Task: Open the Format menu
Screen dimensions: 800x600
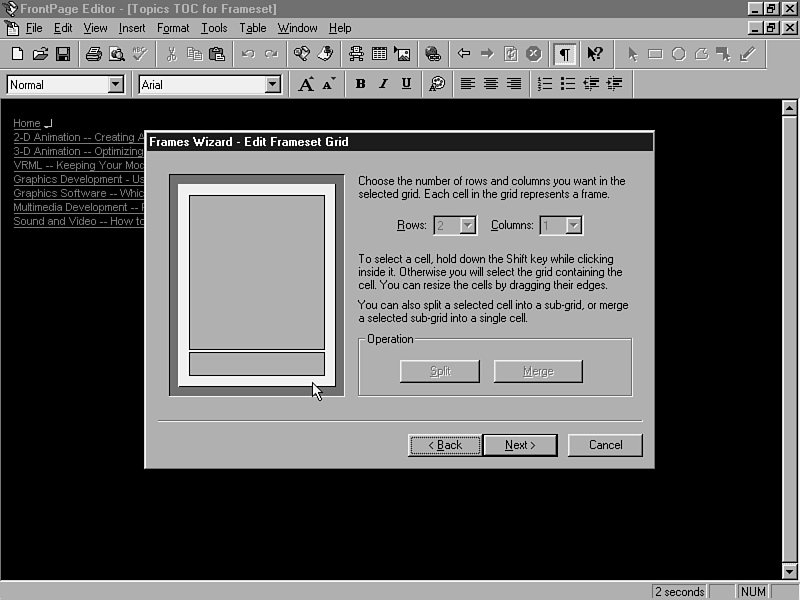Action: [x=173, y=28]
